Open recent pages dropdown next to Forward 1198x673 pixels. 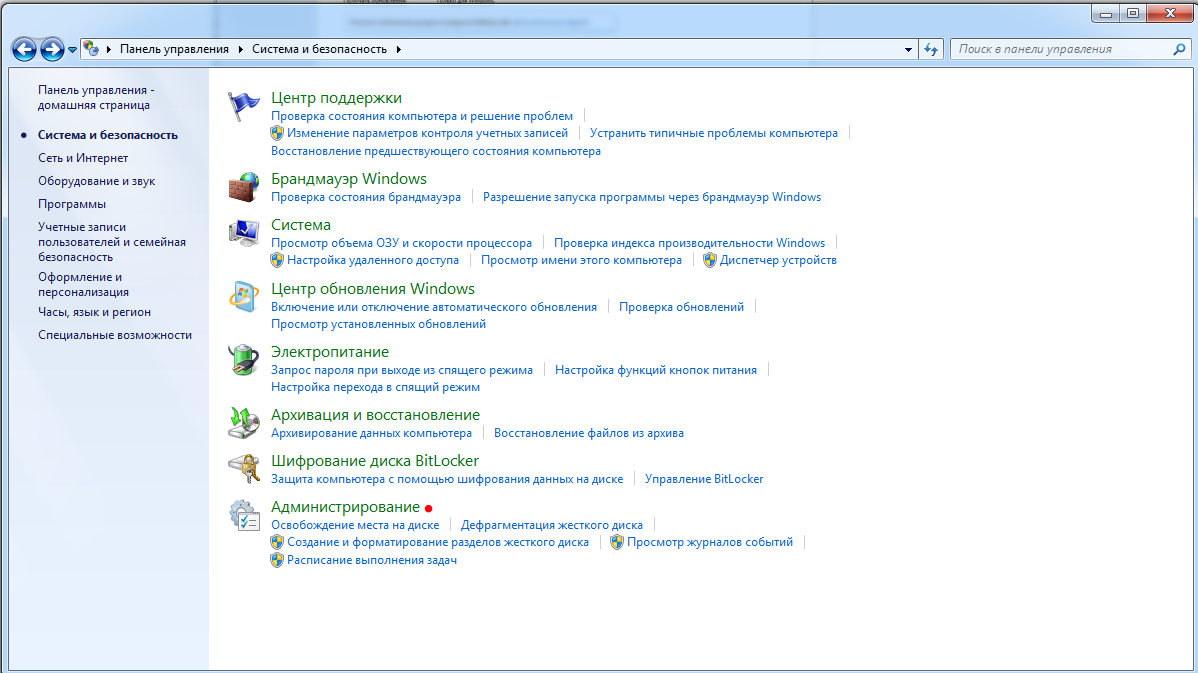(73, 50)
